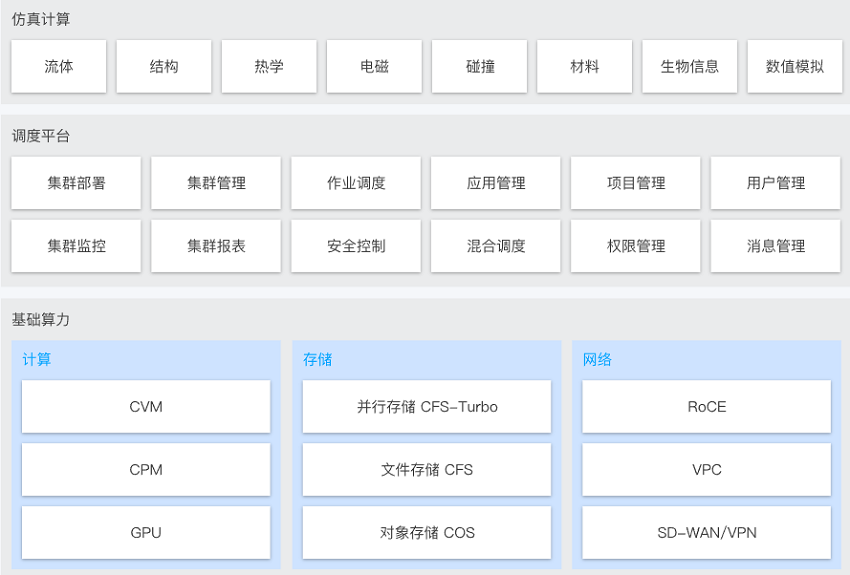Click the RoCE network card
The image size is (850, 575).
[706, 406]
